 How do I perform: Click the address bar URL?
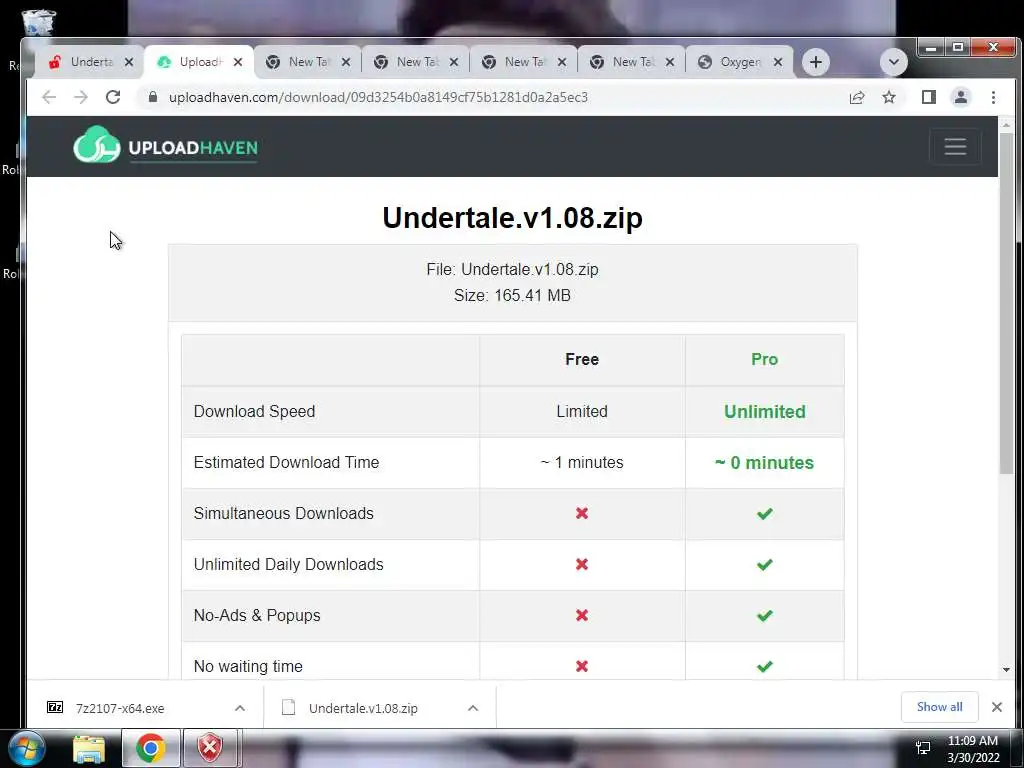click(378, 97)
